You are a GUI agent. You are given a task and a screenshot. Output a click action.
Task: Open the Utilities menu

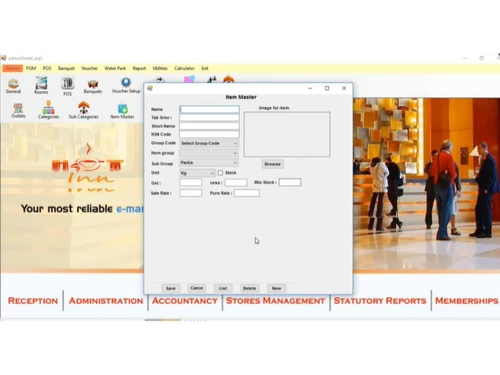[160, 68]
